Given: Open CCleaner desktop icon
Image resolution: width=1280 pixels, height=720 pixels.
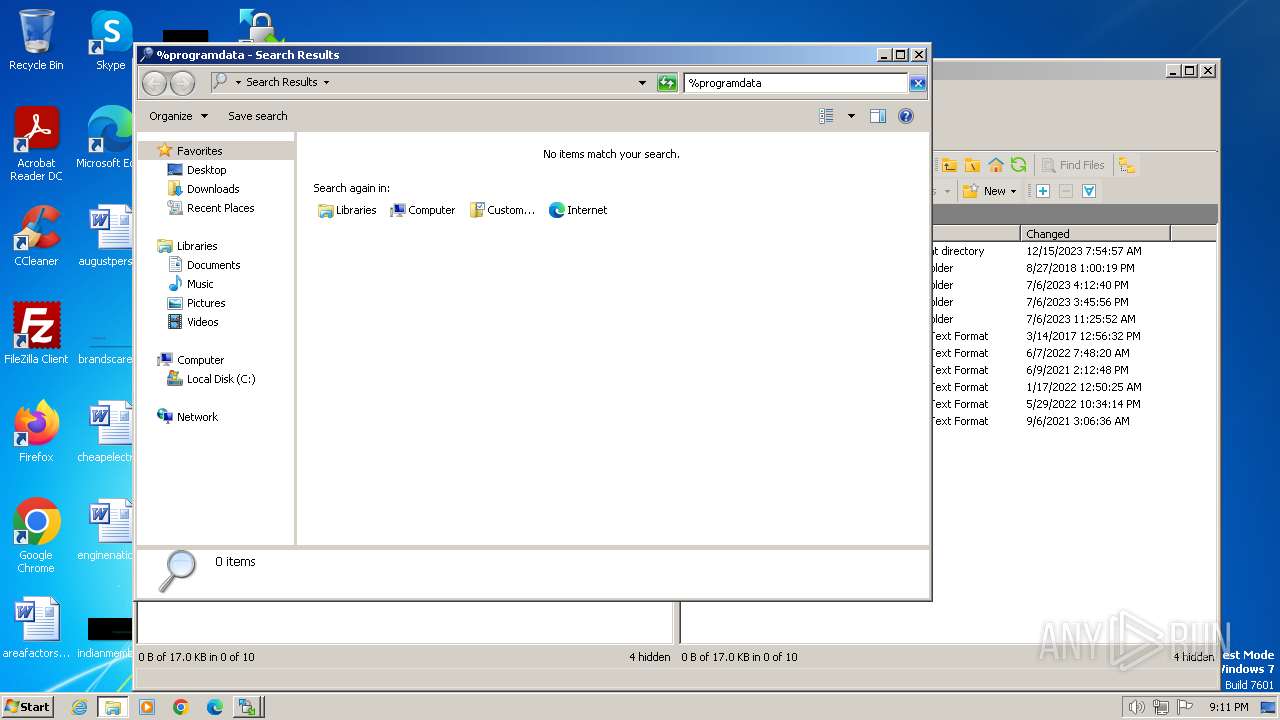Looking at the screenshot, I should pos(36,236).
